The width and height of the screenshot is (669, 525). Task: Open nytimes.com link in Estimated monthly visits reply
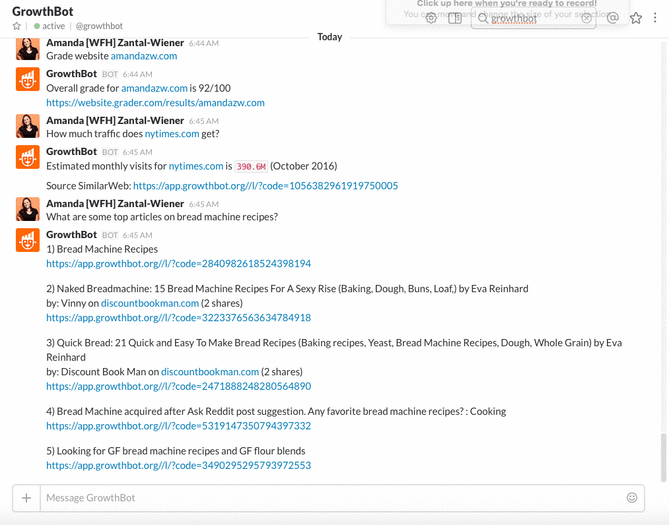(x=196, y=166)
